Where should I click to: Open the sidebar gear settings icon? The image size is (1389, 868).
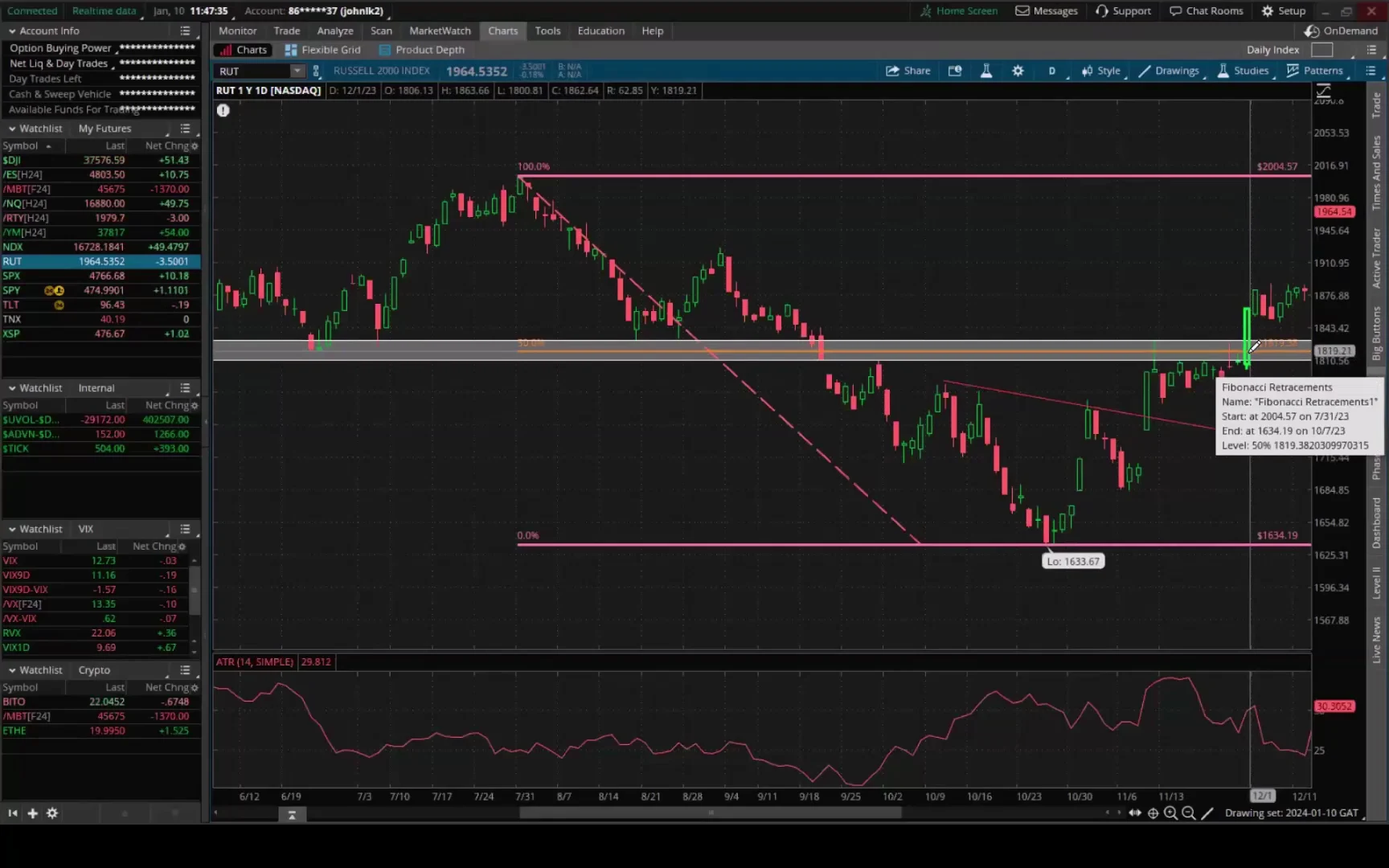click(52, 813)
